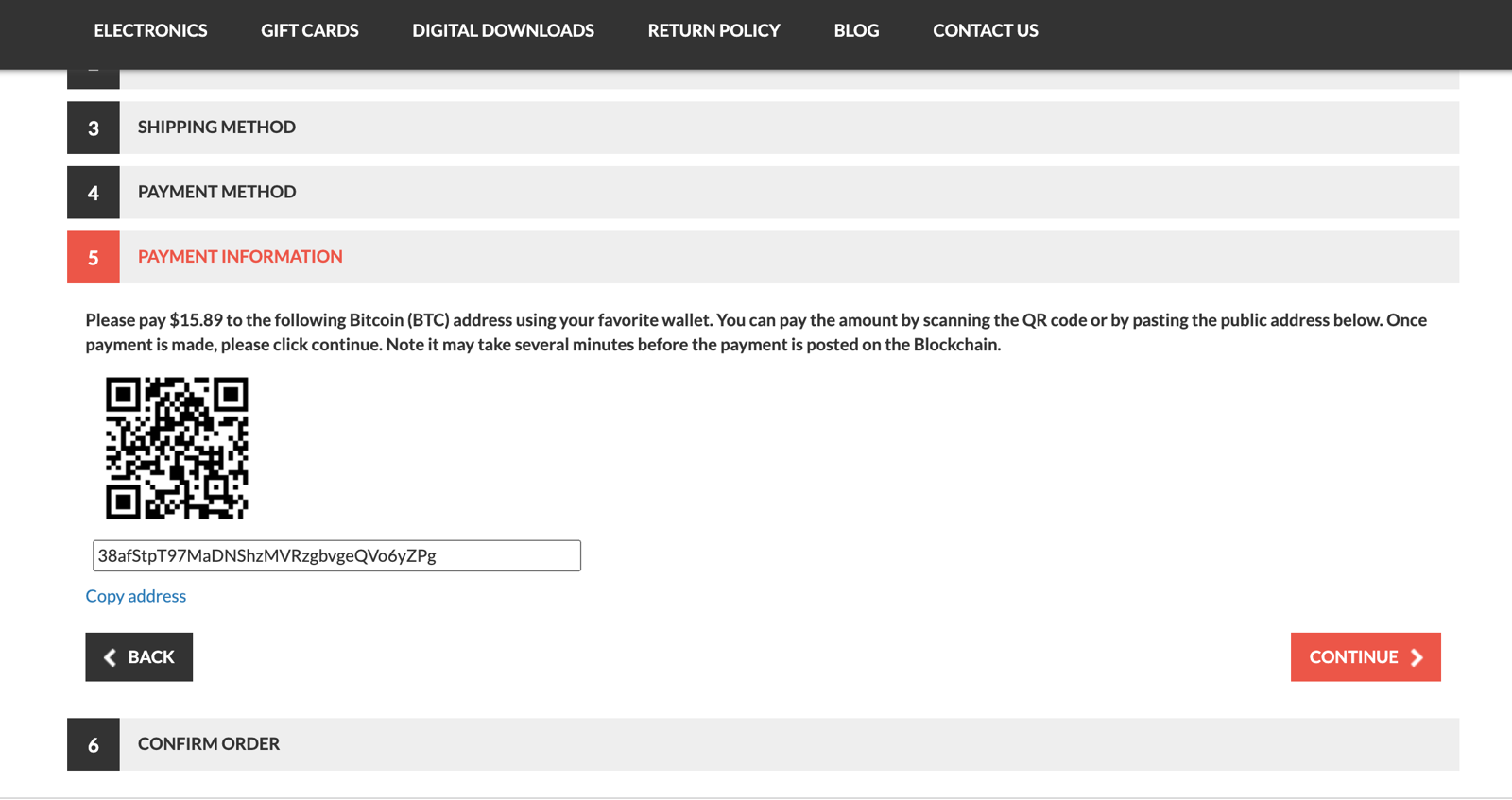Go back with the Back button
The width and height of the screenshot is (1512, 800).
139,656
